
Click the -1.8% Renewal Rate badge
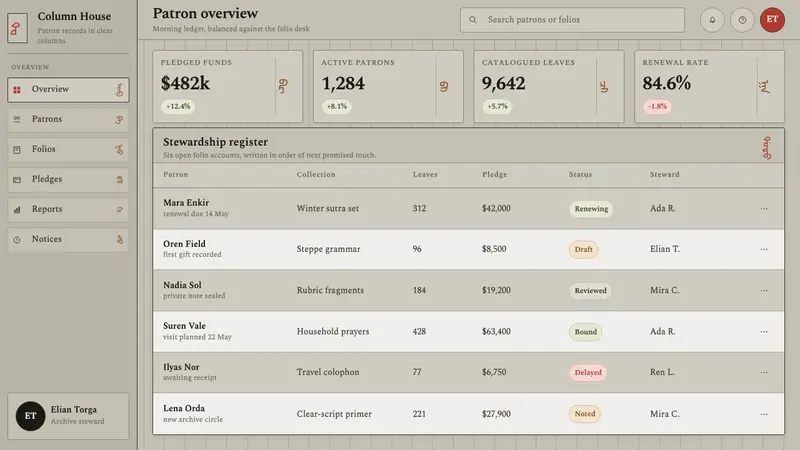point(657,106)
